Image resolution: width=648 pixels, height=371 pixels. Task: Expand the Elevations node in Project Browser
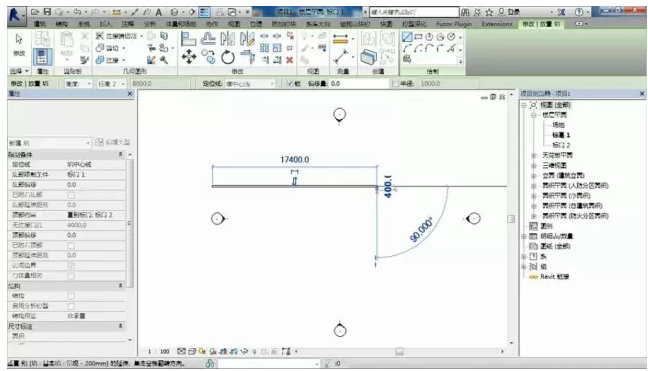click(534, 176)
